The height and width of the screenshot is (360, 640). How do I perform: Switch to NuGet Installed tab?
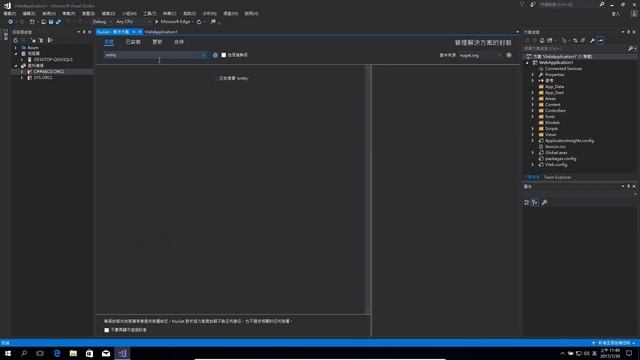133,42
